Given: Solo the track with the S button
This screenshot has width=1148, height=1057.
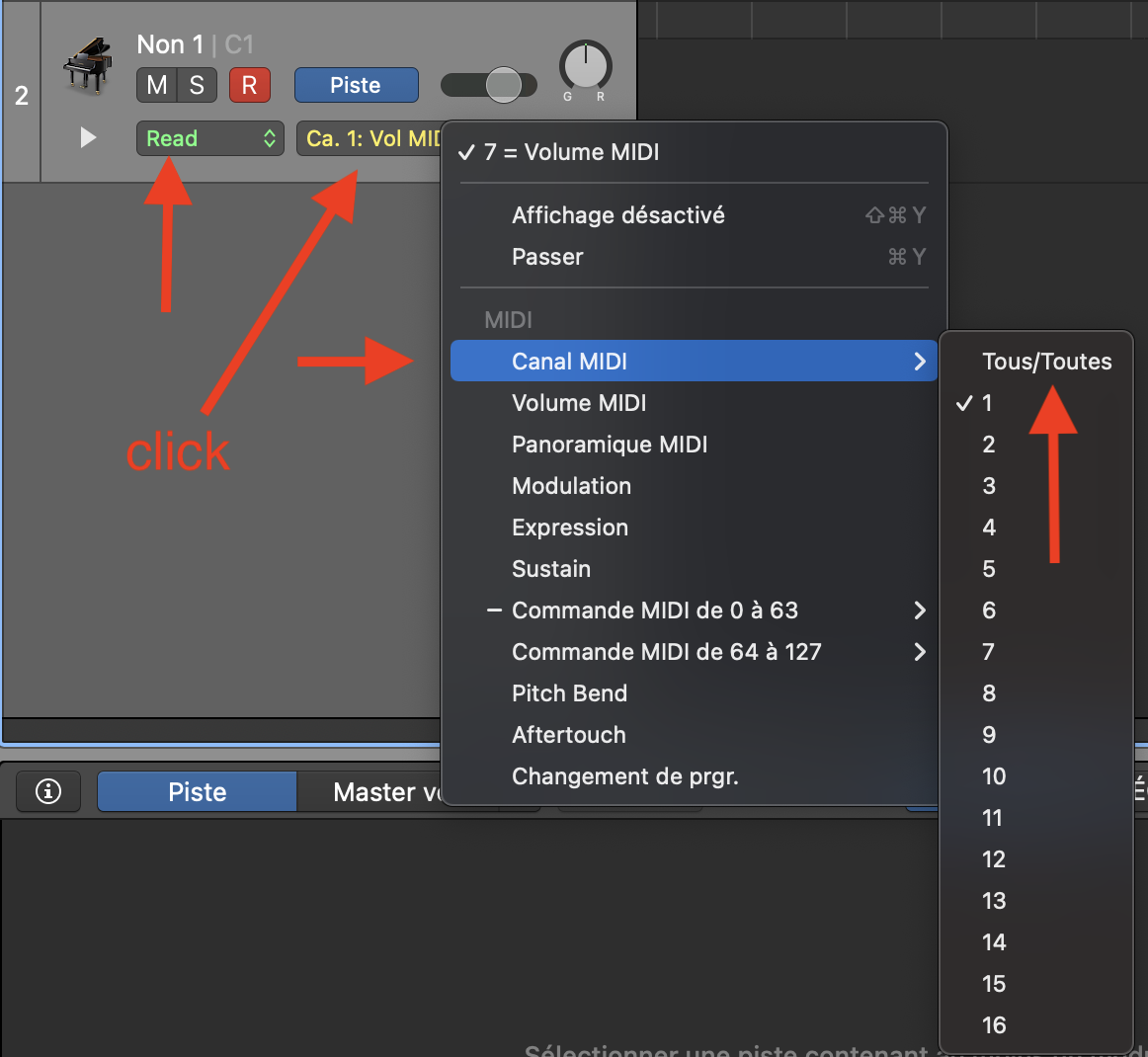Looking at the screenshot, I should (197, 85).
